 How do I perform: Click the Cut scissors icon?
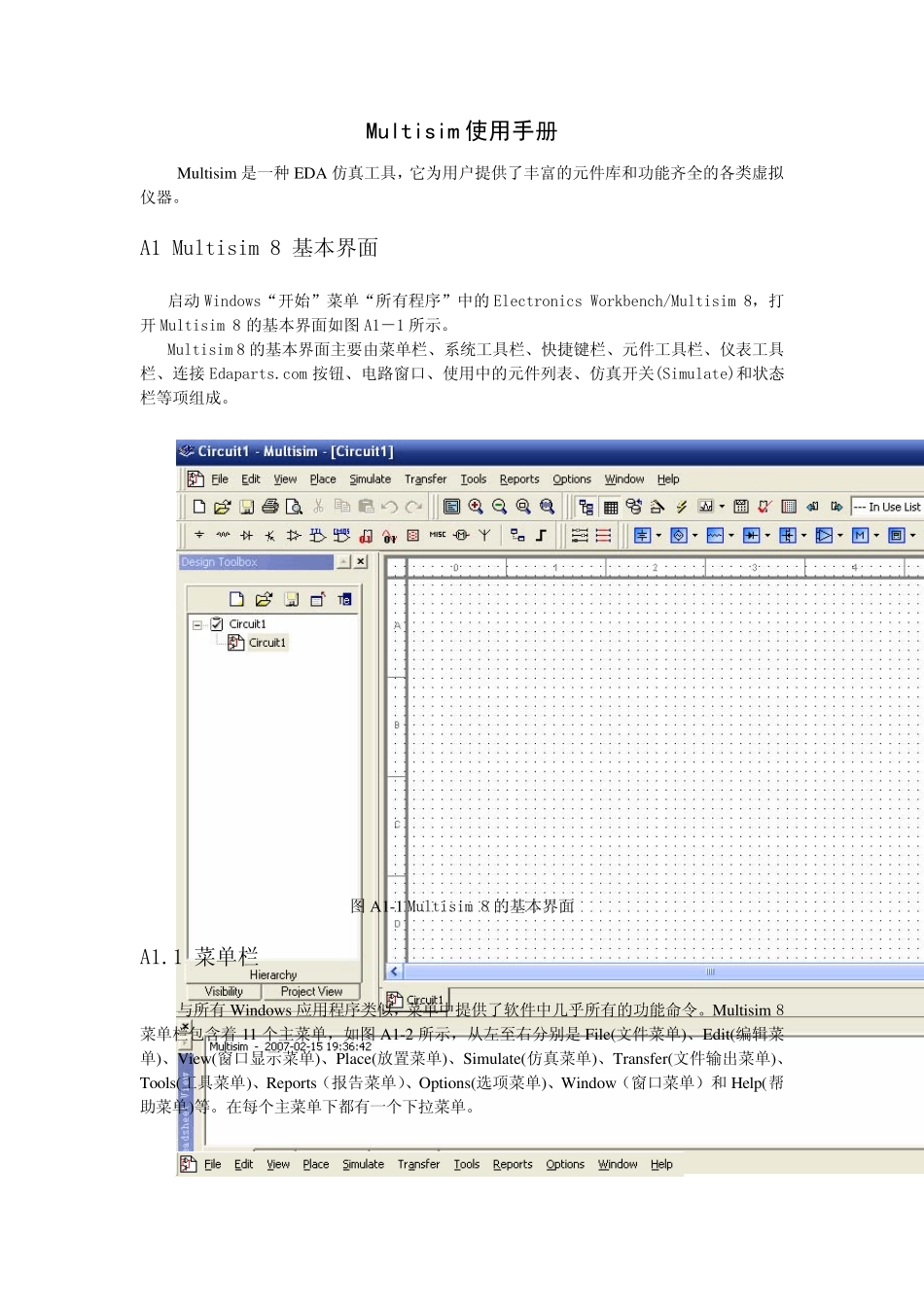318,507
